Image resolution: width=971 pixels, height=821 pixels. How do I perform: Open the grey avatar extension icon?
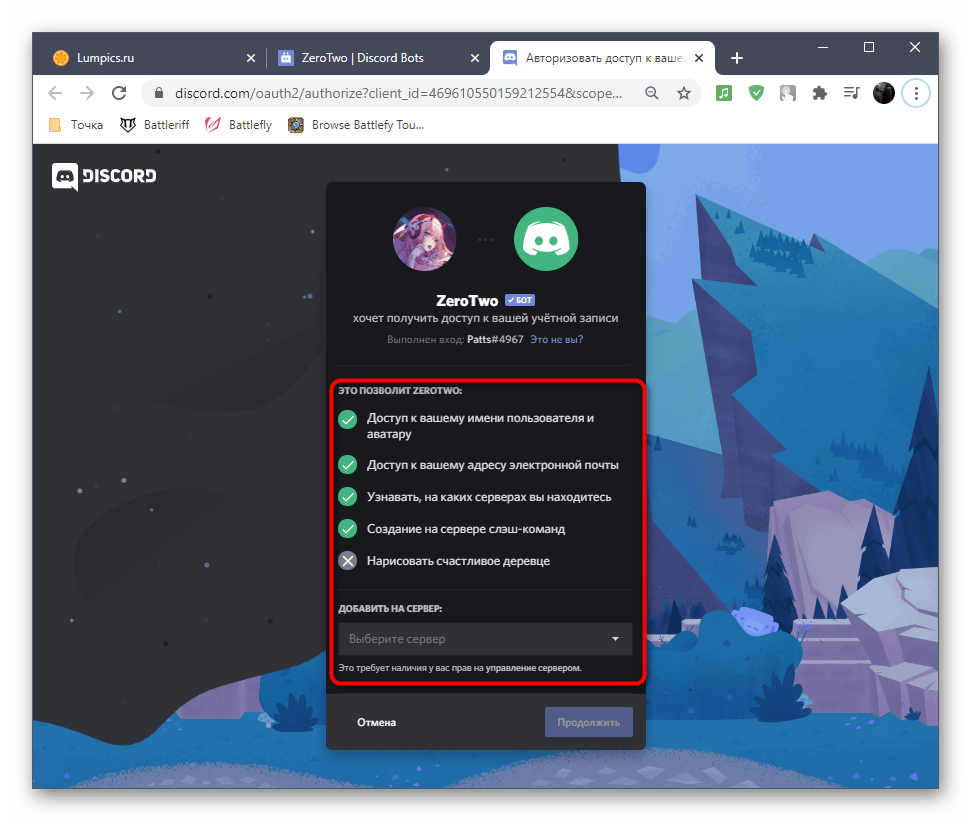coord(788,93)
